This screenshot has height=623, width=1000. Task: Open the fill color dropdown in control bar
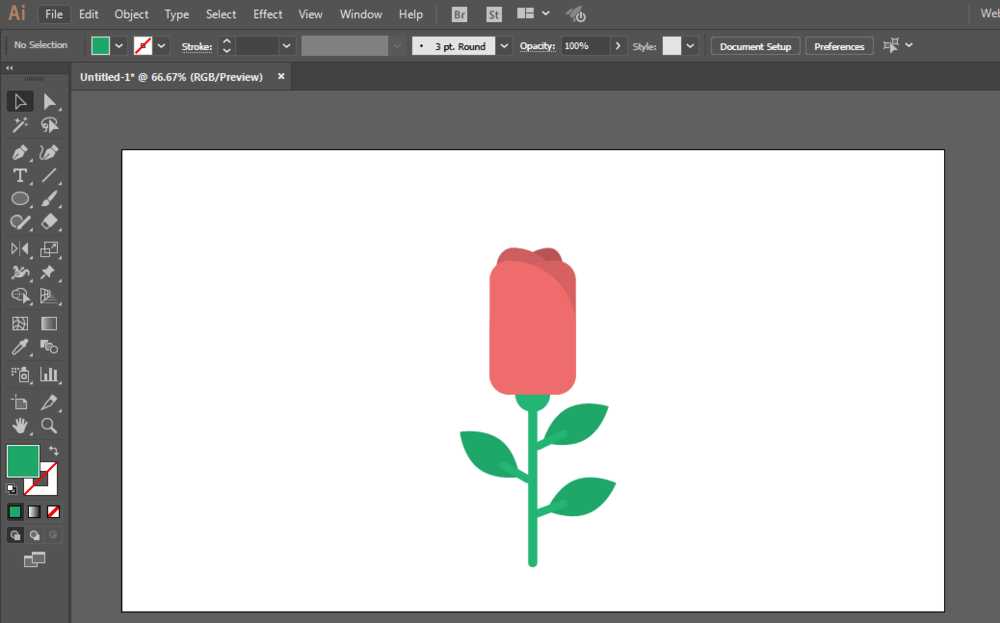point(119,46)
